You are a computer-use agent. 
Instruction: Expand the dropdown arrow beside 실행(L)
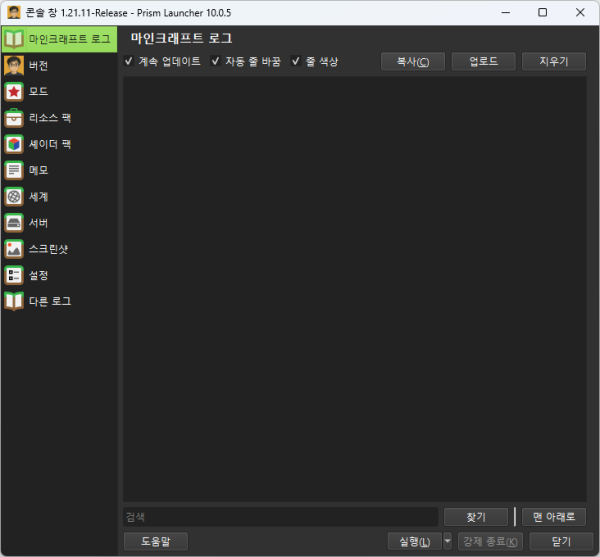pyautogui.click(x=447, y=541)
